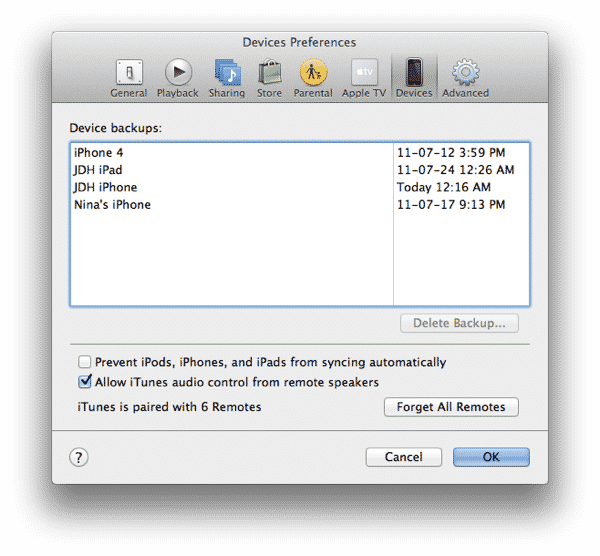Open the Sharing preferences icon
This screenshot has height=556, width=600.
point(226,78)
